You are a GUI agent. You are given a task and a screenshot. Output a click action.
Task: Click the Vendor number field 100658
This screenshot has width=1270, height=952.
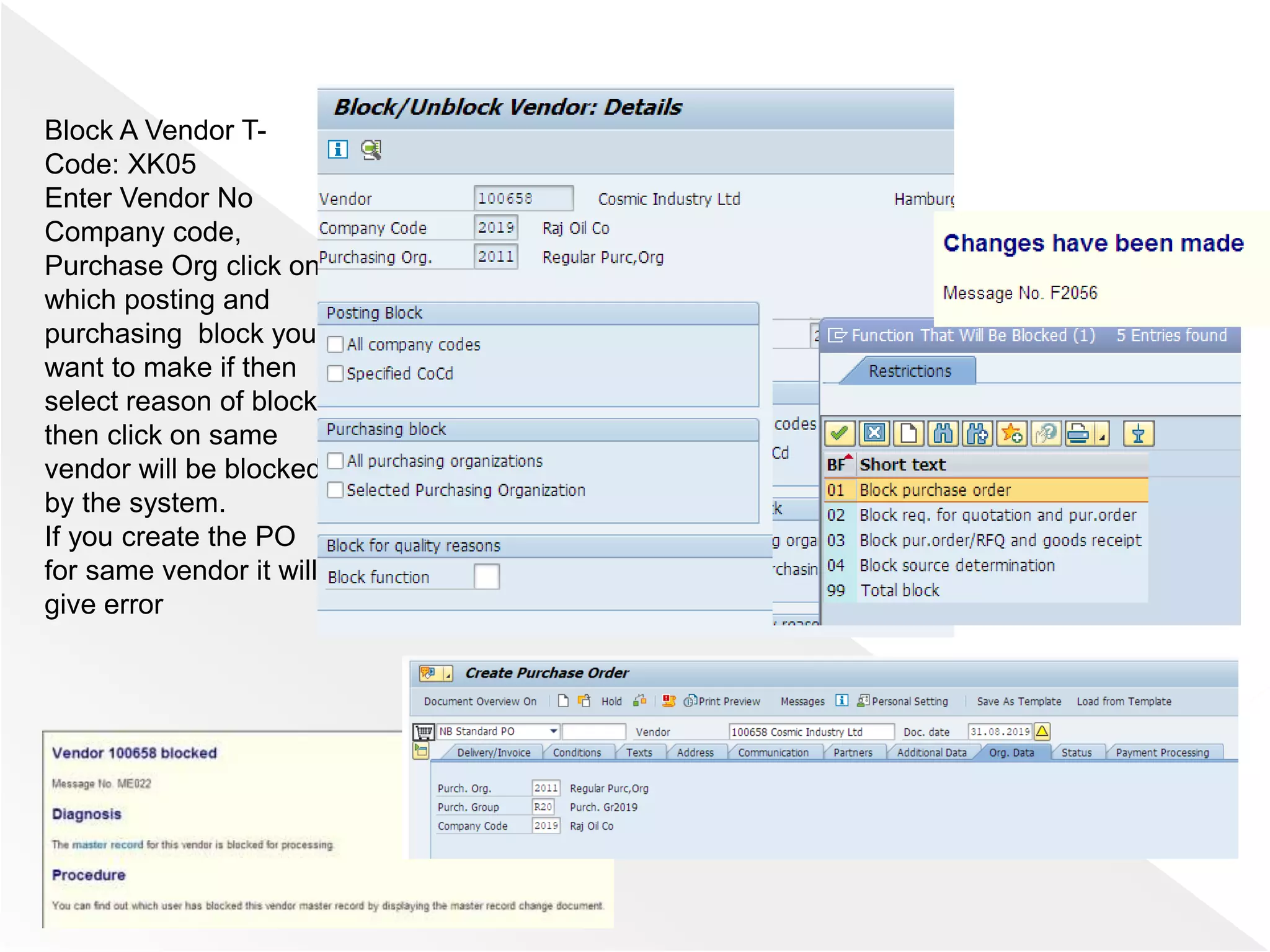point(523,198)
